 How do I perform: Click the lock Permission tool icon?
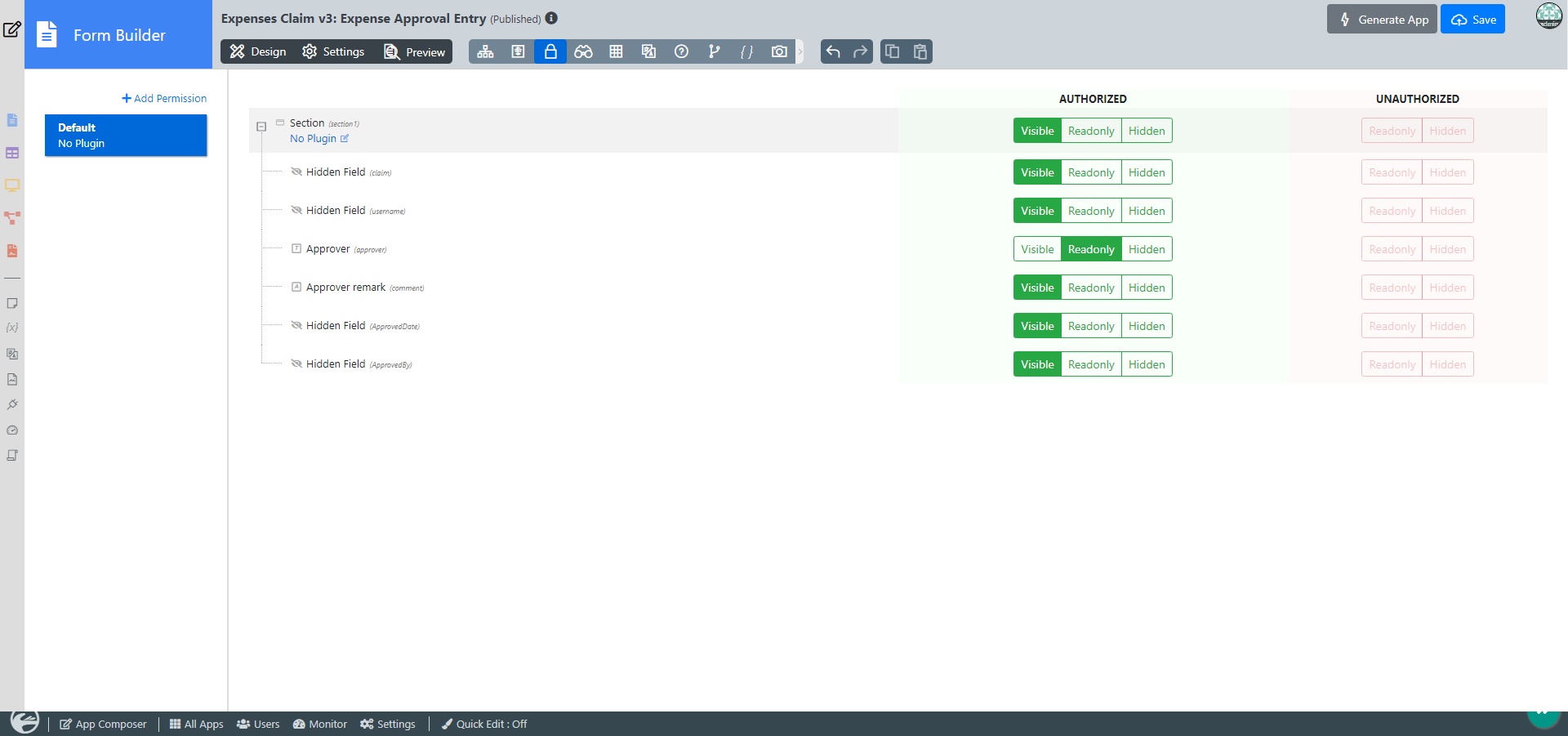550,51
